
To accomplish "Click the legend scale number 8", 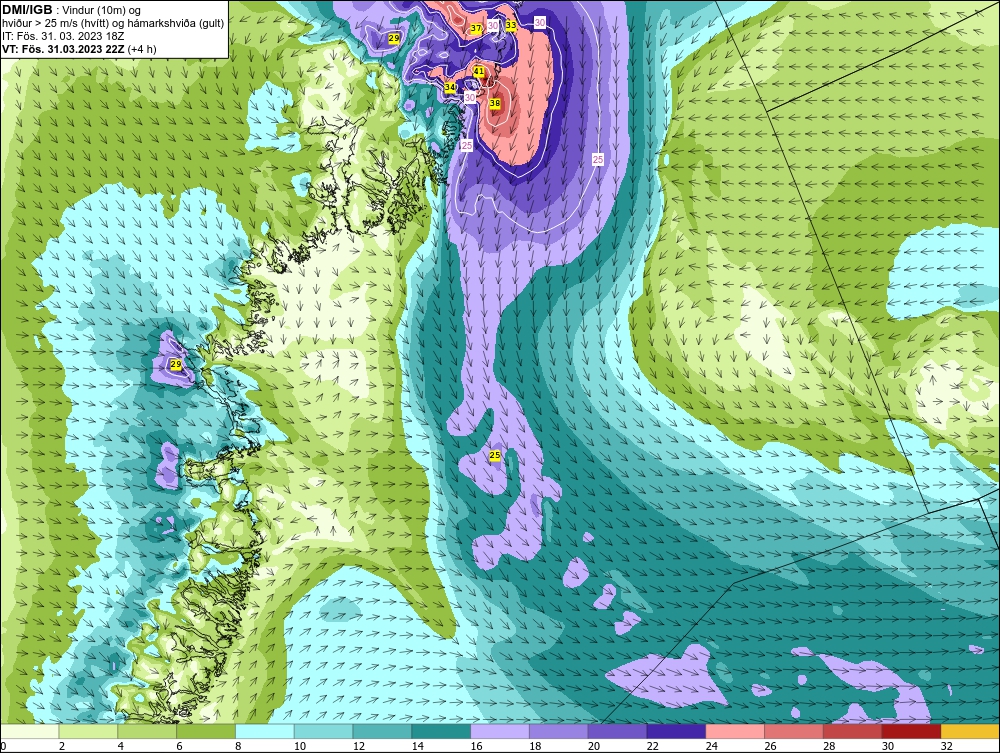I will pos(238,746).
